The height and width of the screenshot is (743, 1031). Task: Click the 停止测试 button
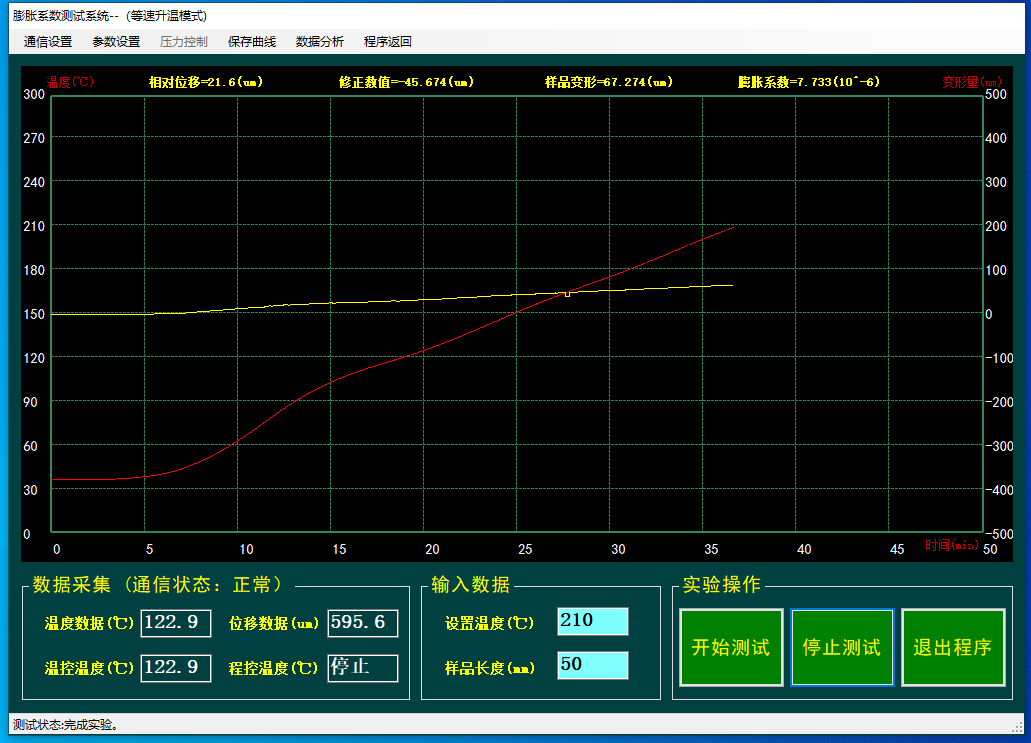(x=842, y=648)
